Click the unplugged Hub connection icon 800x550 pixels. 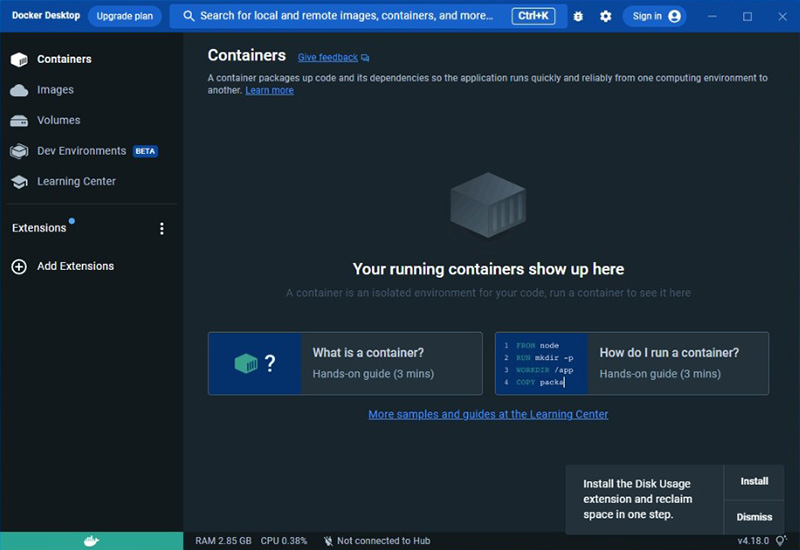(x=328, y=541)
